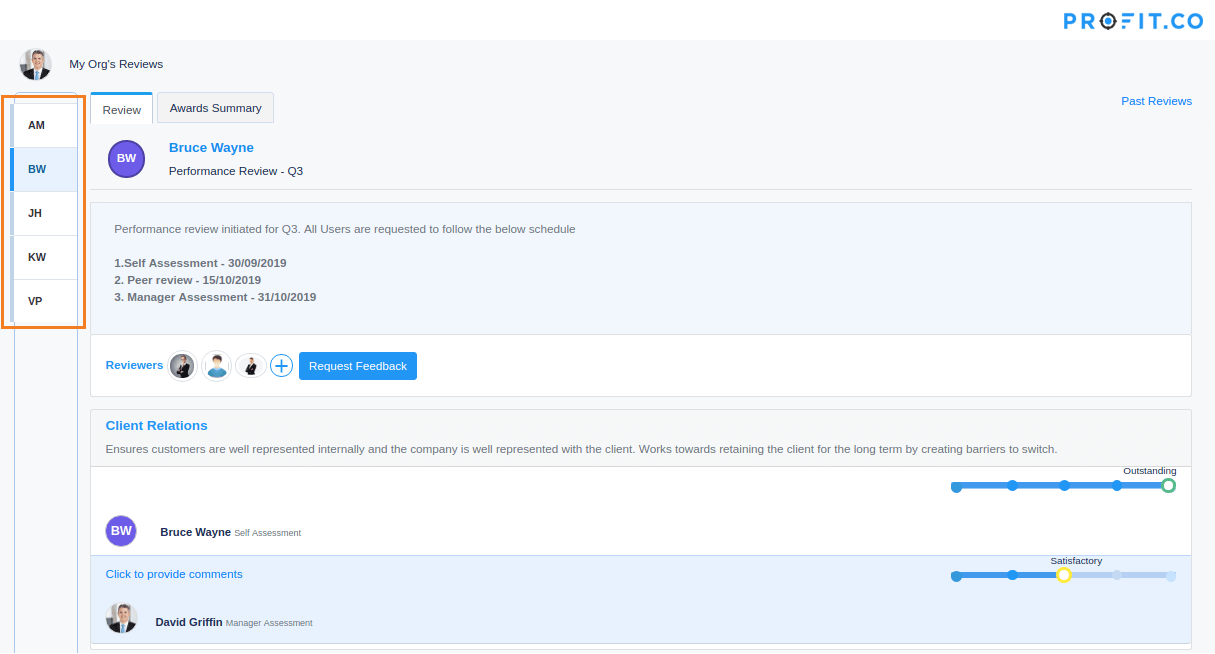Open the Past Reviews link
This screenshot has width=1215, height=654.
coord(1156,101)
